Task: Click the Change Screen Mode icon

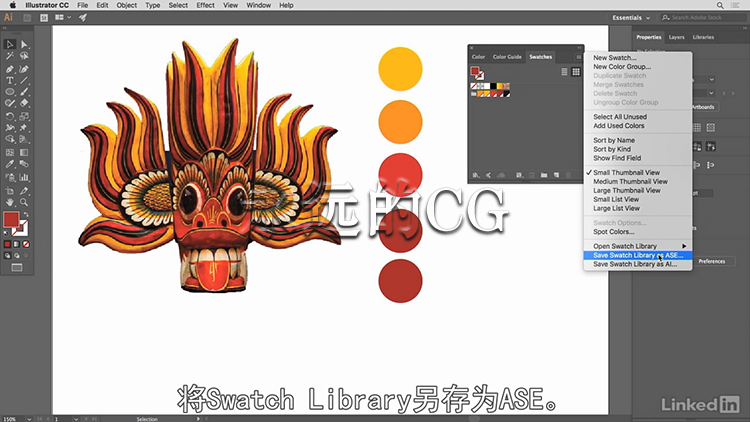Action: tap(17, 267)
